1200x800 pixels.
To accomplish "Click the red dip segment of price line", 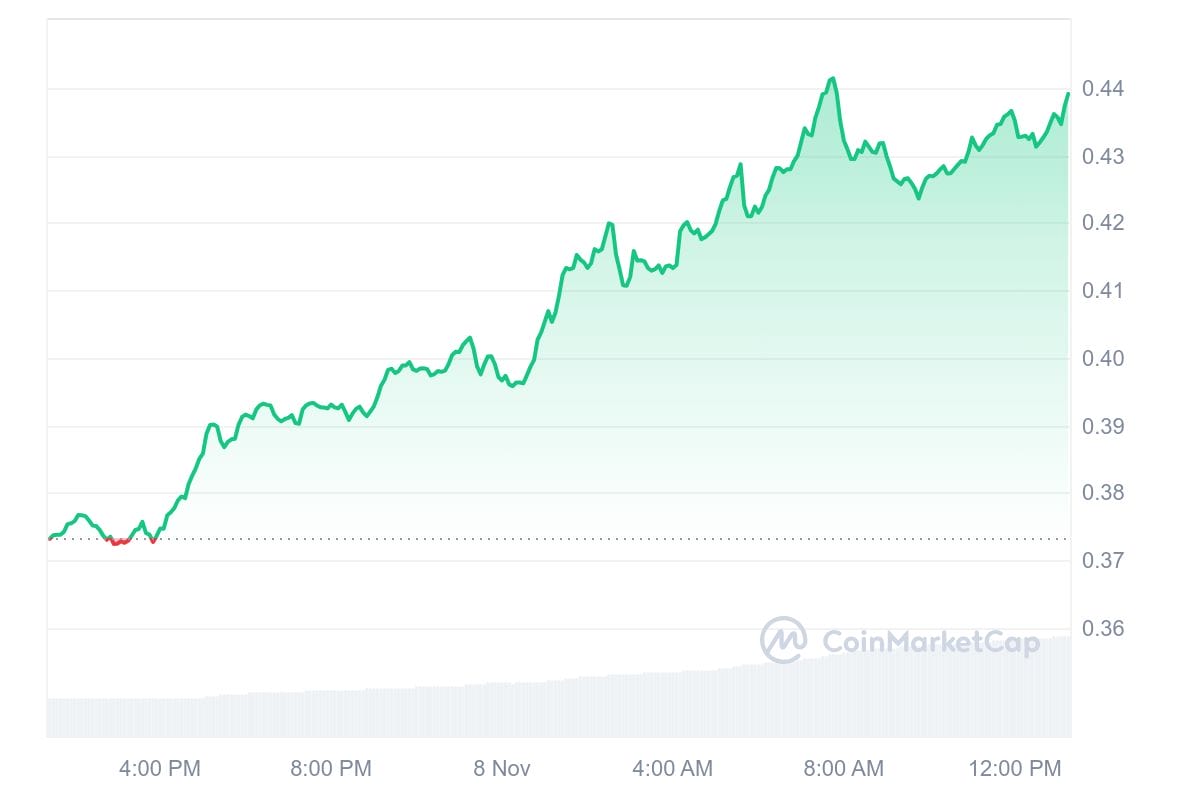I will click(120, 542).
